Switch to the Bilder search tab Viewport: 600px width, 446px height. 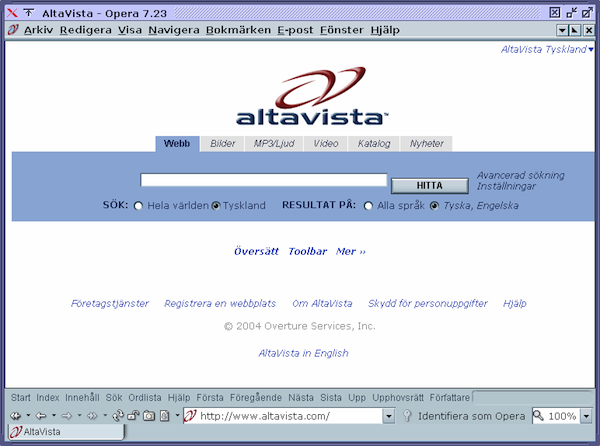[x=222, y=143]
